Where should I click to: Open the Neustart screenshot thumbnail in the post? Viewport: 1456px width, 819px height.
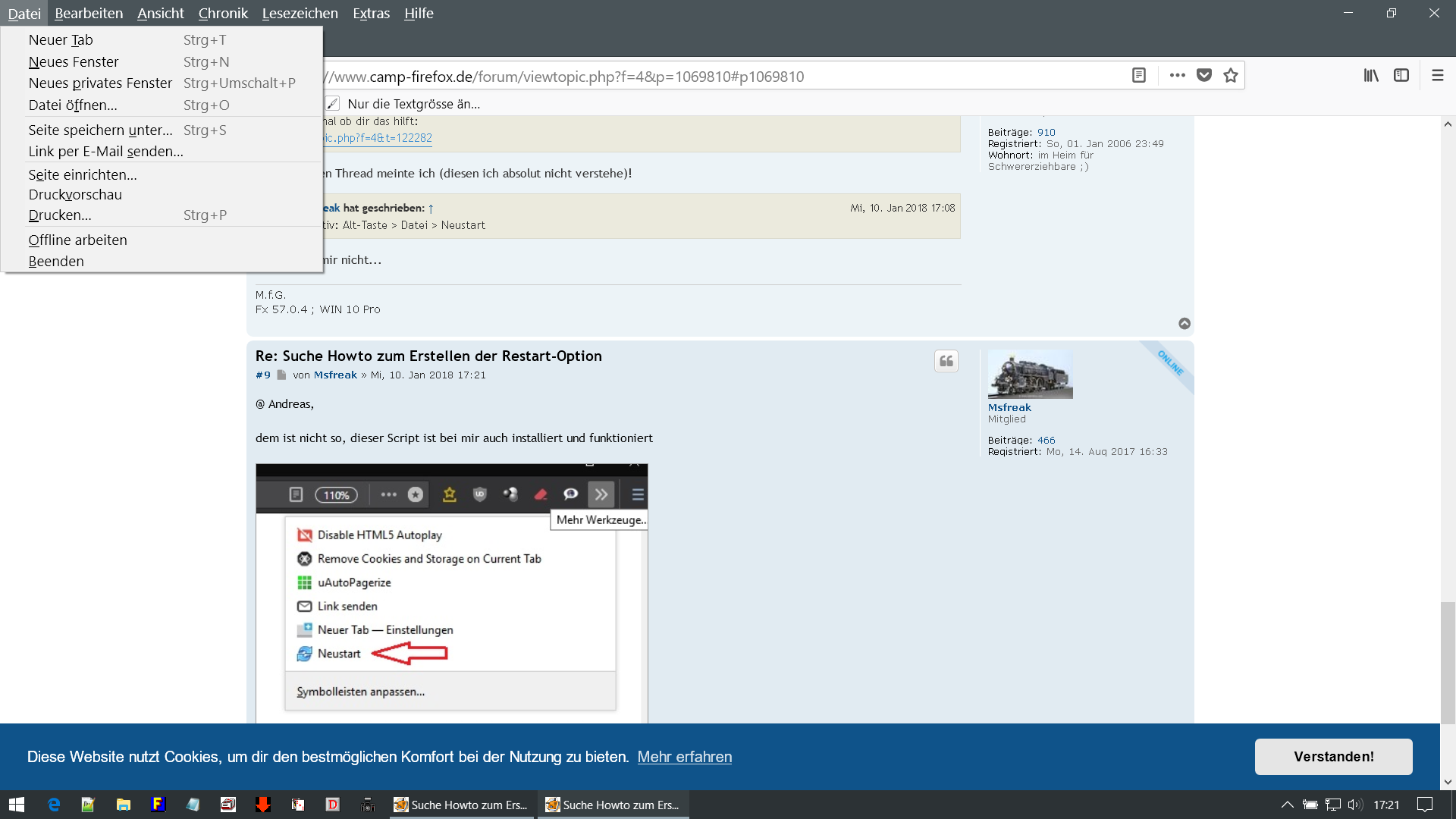click(451, 593)
